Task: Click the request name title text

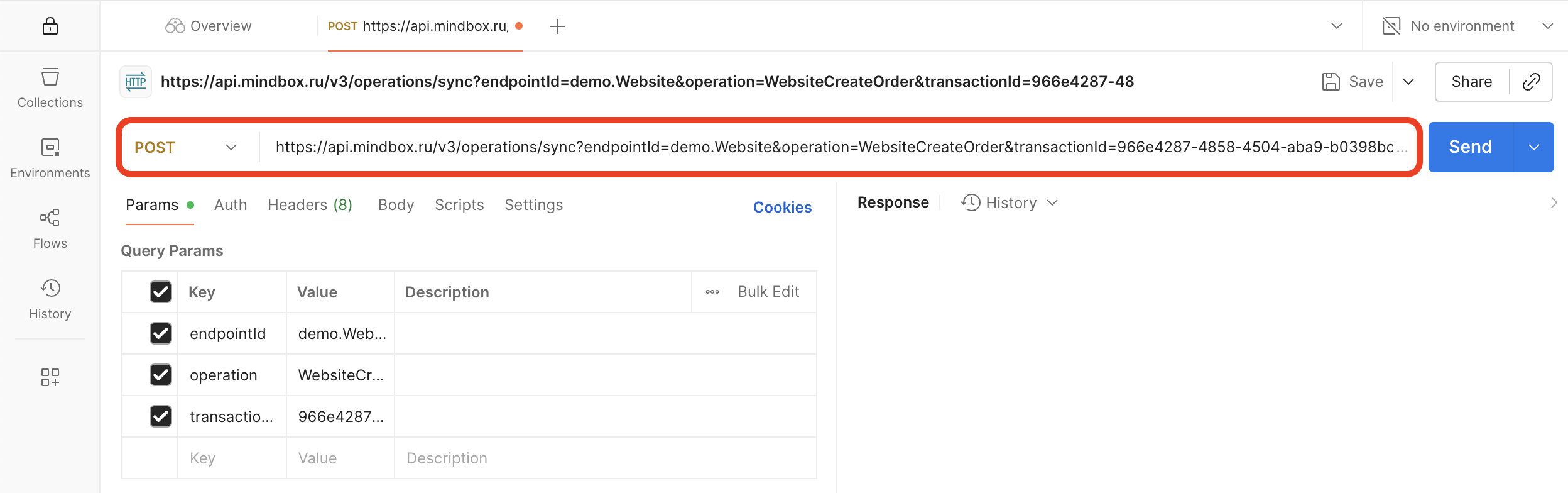Action: click(x=647, y=82)
